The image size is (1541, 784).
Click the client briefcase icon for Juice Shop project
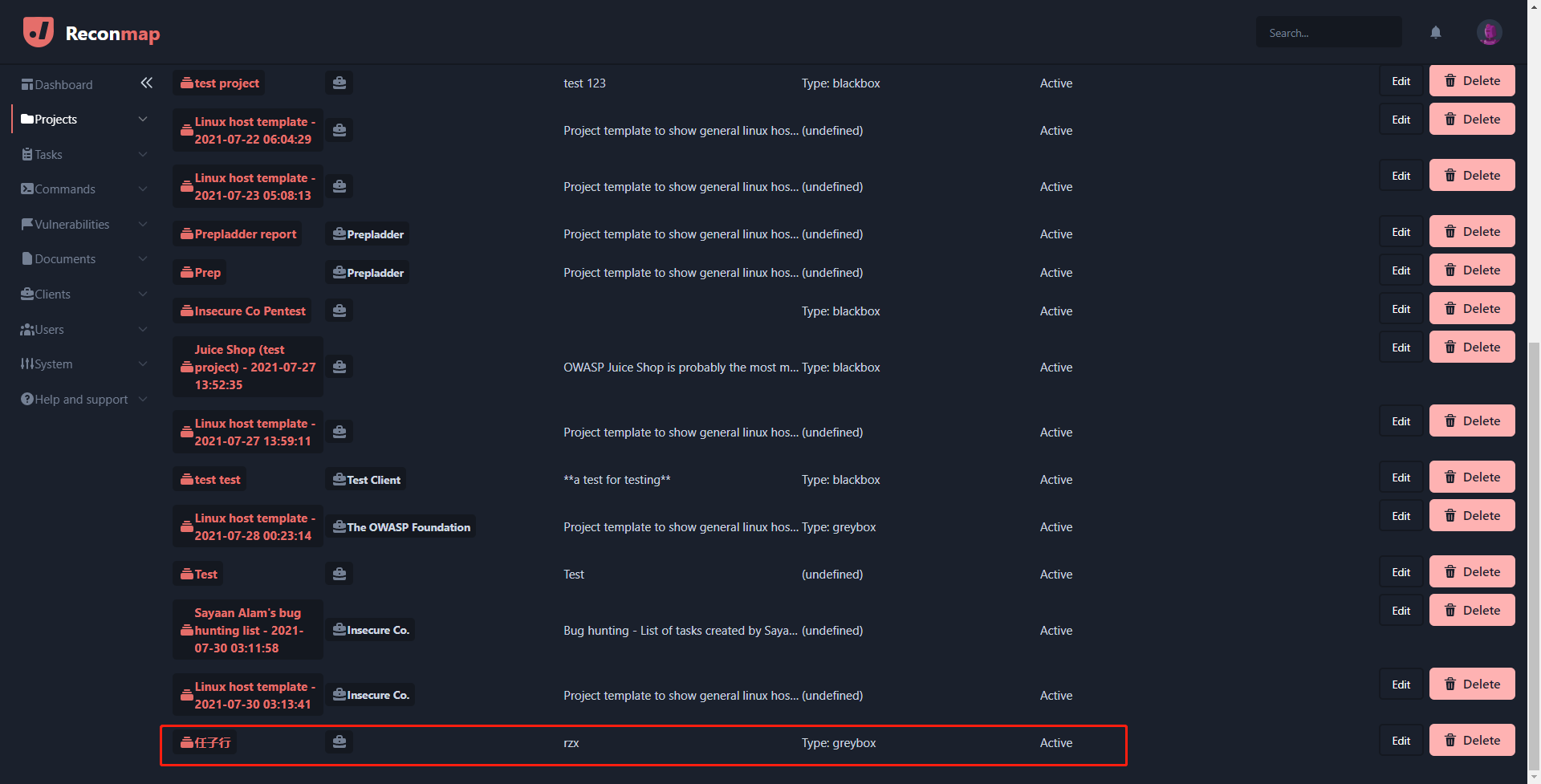[x=340, y=367]
